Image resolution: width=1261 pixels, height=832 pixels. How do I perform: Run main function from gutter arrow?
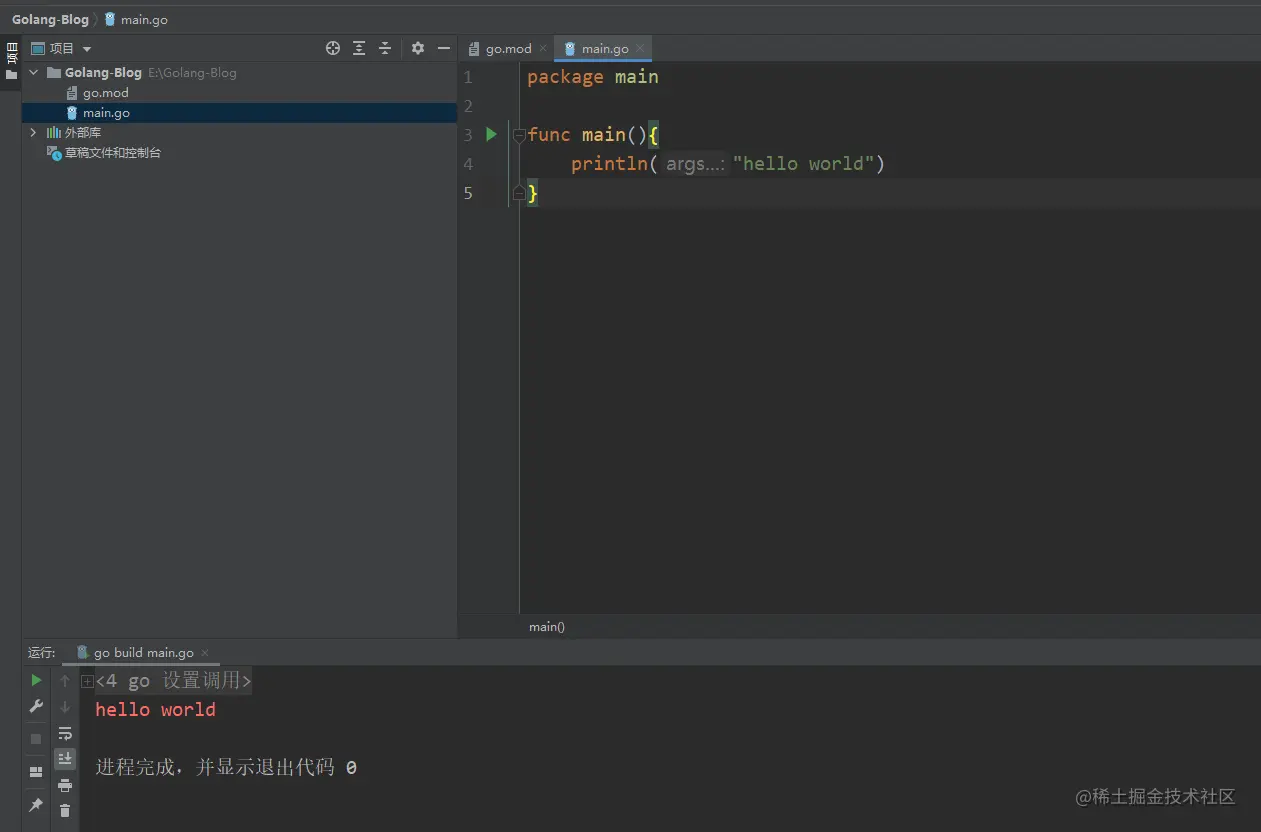coord(491,134)
